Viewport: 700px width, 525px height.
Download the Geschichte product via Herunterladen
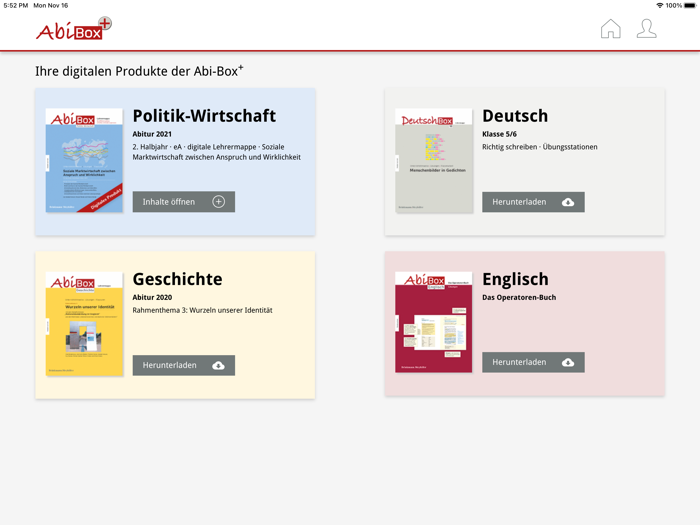click(x=183, y=366)
